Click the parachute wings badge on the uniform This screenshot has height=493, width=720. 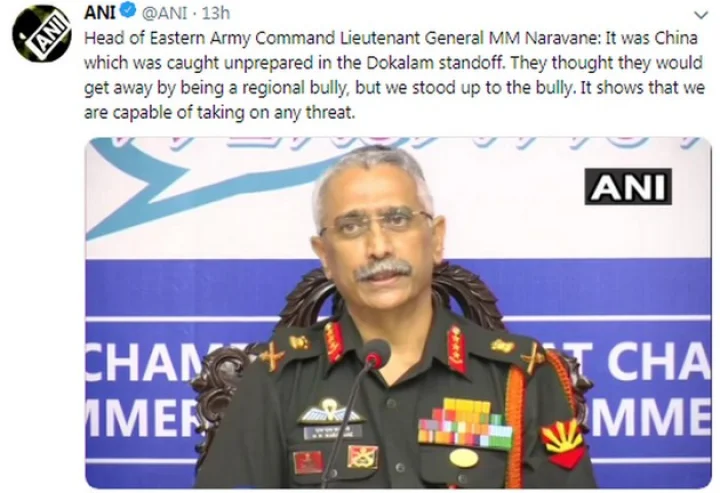point(330,412)
